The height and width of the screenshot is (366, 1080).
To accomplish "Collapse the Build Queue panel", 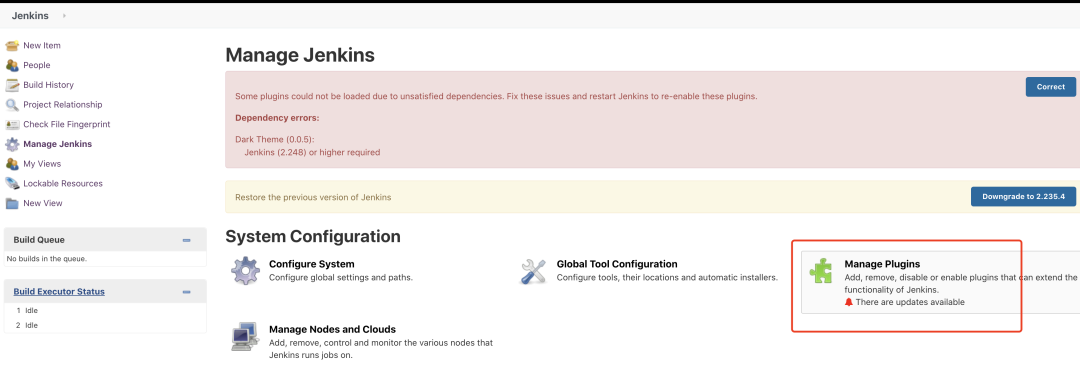I will click(x=186, y=240).
